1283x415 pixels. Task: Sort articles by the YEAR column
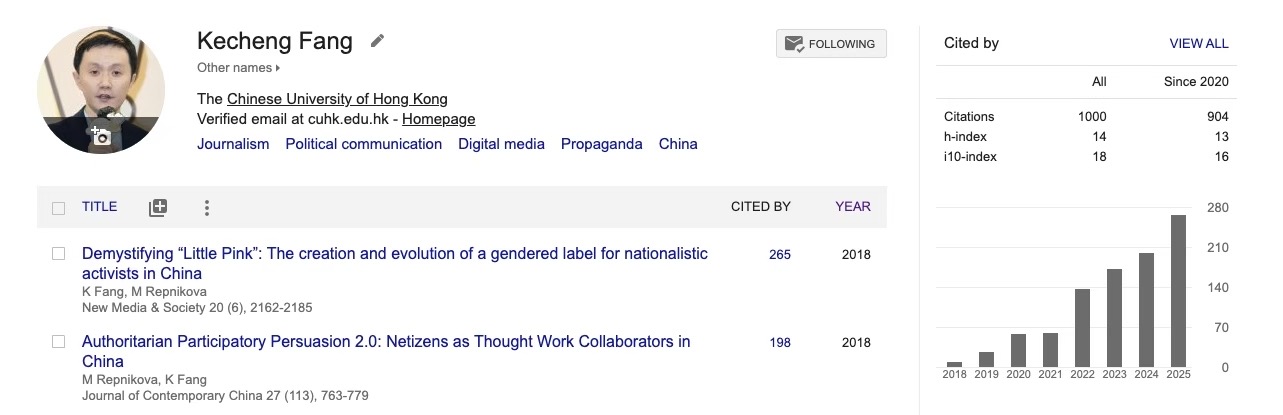tap(852, 207)
